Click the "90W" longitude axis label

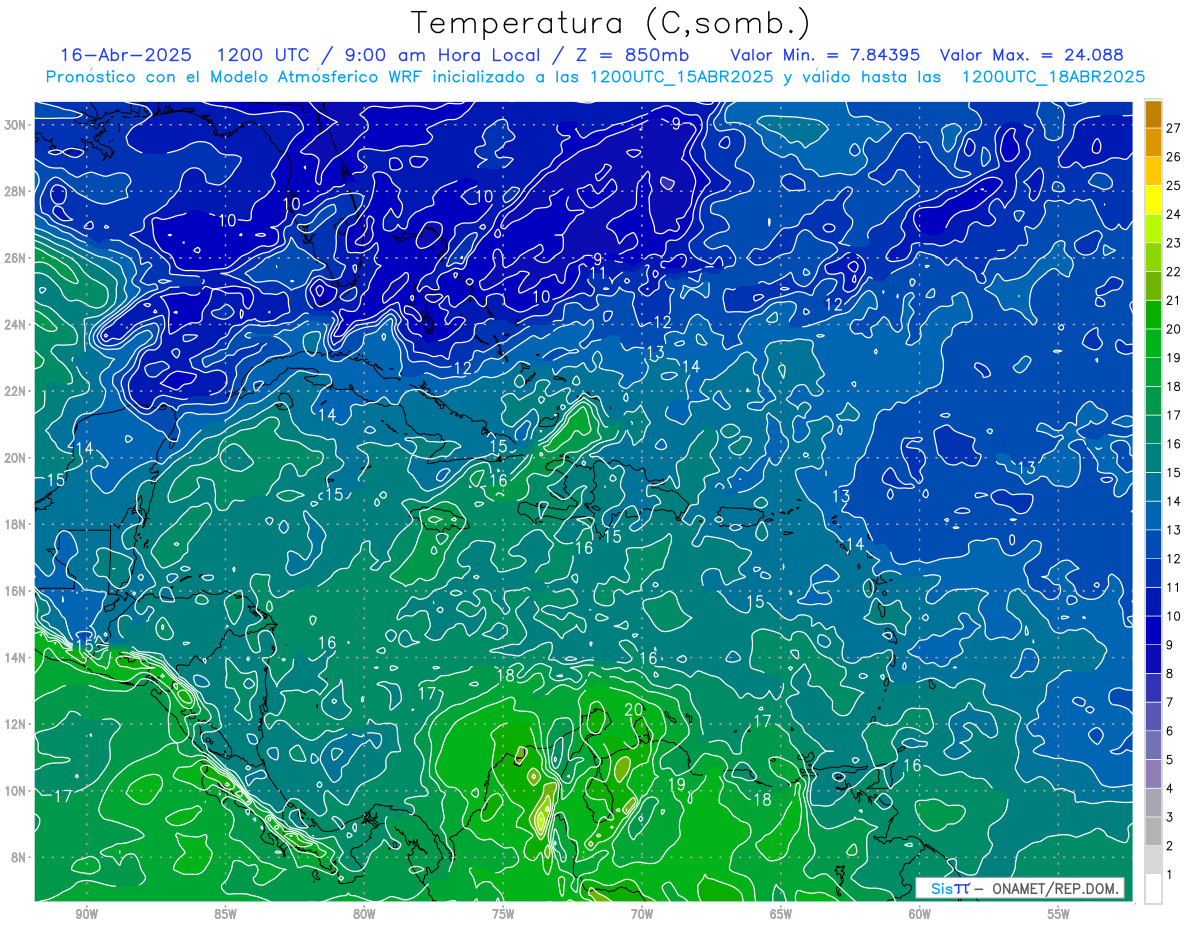pyautogui.click(x=86, y=914)
